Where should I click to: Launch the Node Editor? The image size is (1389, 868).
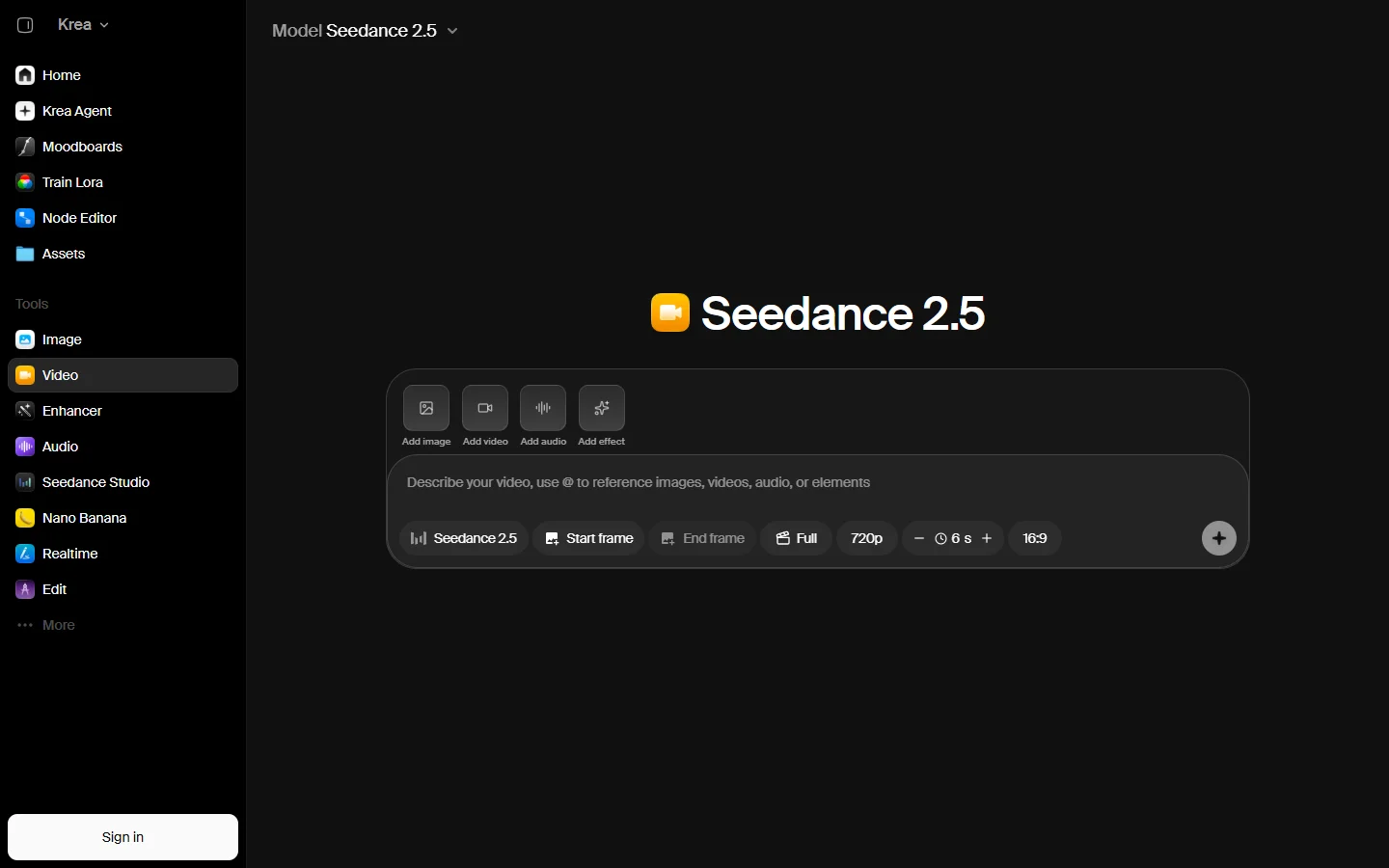pos(123,218)
